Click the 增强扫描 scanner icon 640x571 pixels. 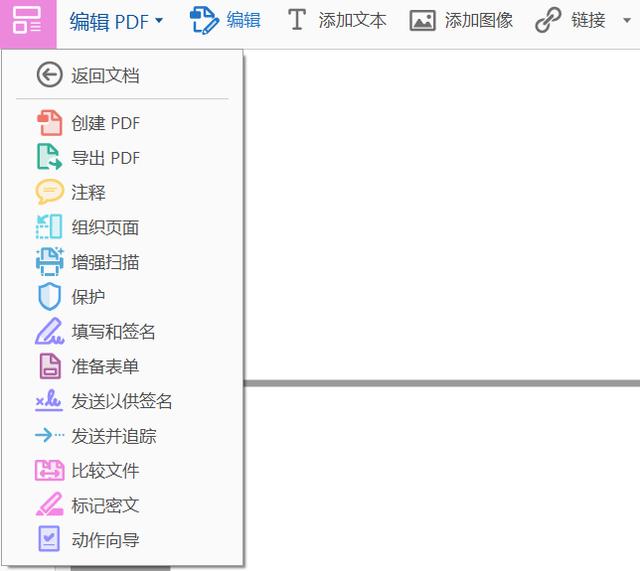(49, 262)
